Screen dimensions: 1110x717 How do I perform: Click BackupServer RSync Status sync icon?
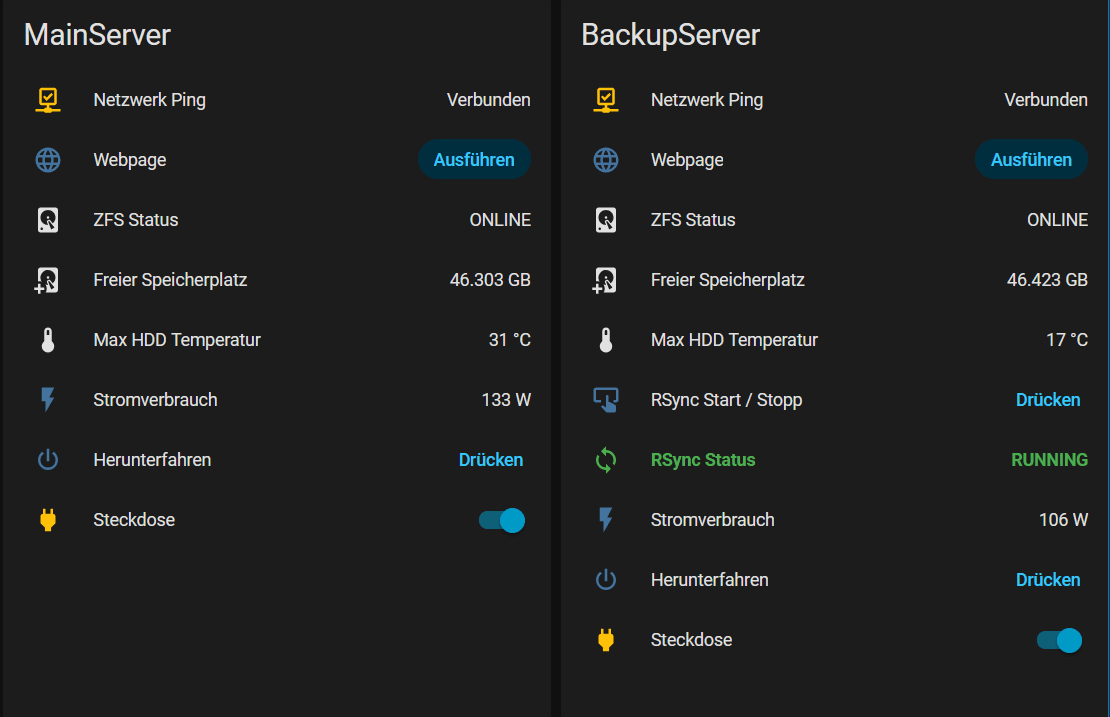click(605, 460)
